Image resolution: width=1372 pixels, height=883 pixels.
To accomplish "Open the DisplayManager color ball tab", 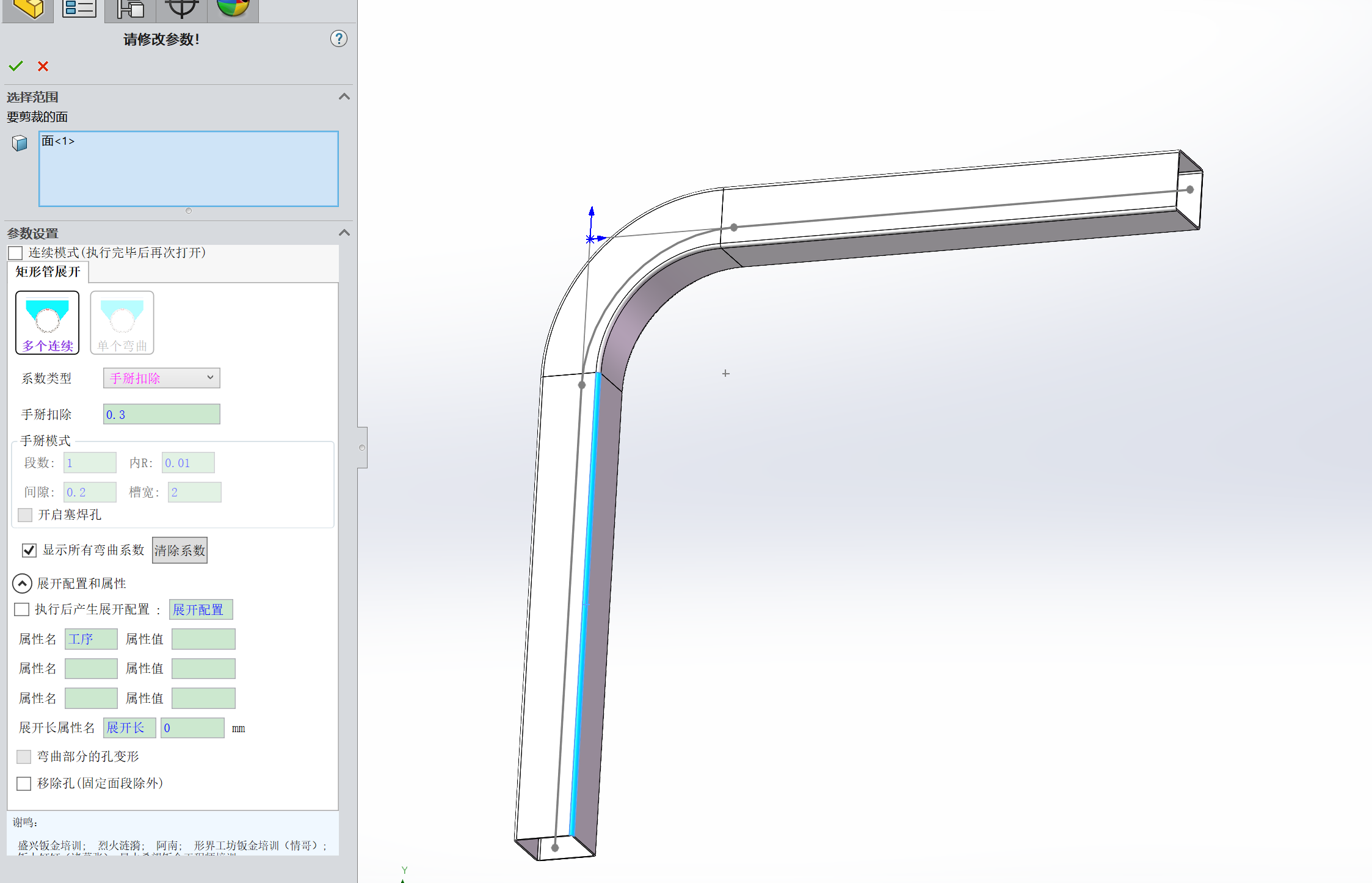I will point(233,9).
